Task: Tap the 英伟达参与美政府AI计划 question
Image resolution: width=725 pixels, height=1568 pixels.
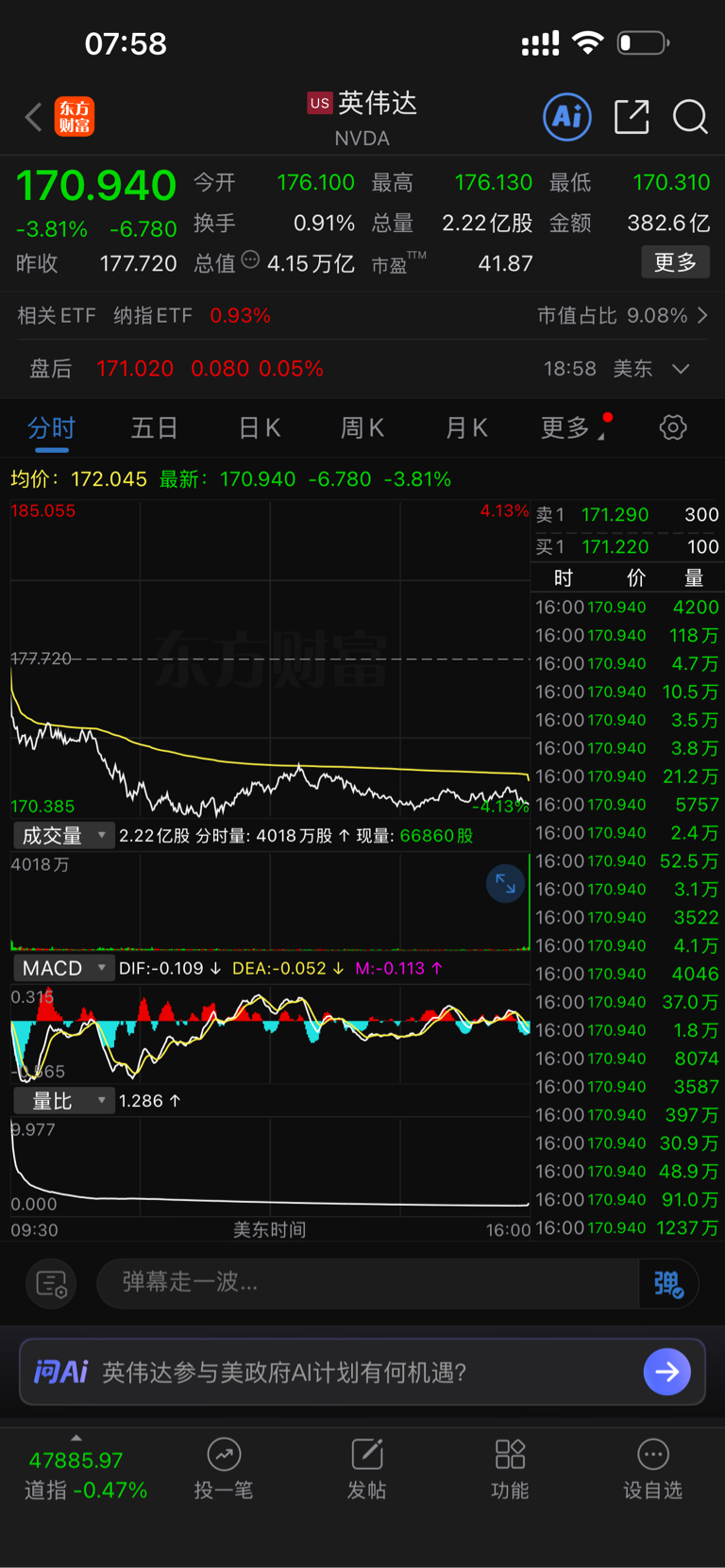Action: coord(285,1372)
